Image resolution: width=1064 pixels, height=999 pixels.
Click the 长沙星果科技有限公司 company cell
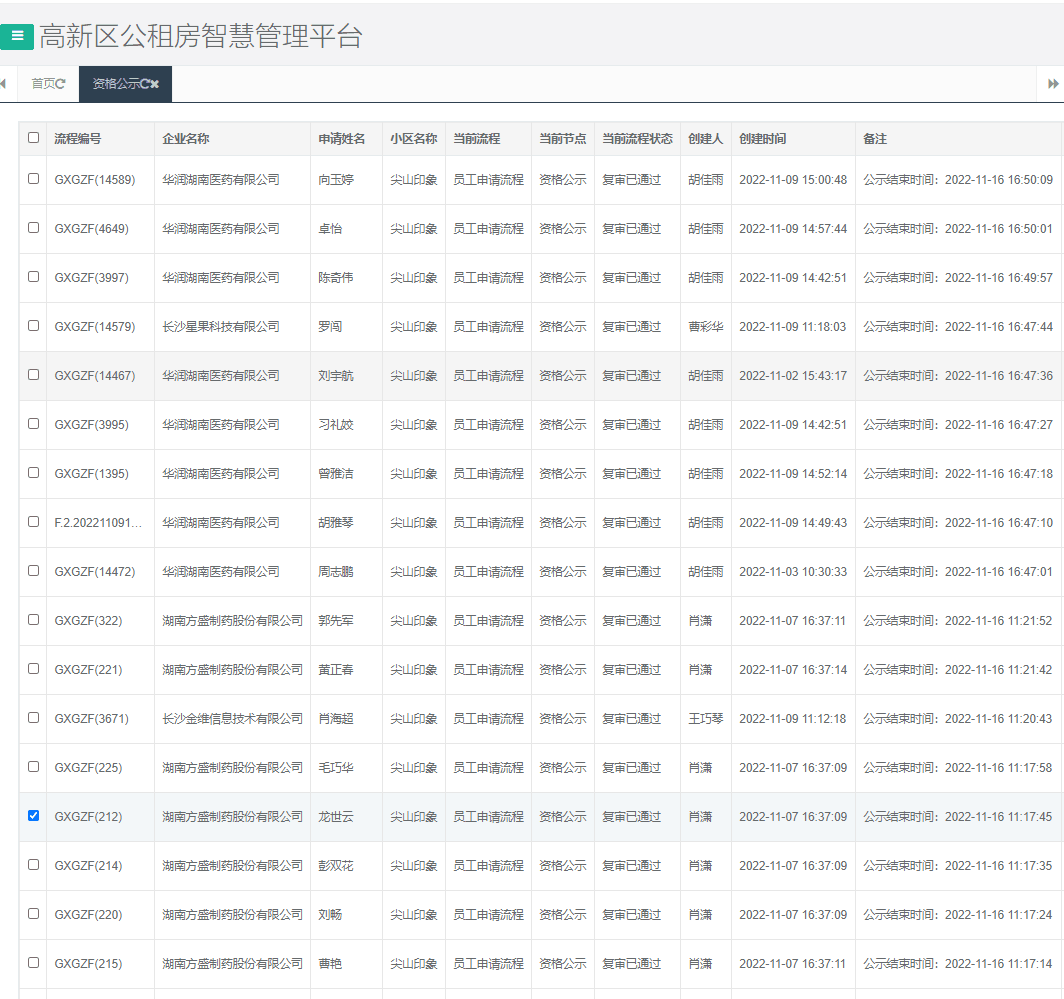[221, 327]
